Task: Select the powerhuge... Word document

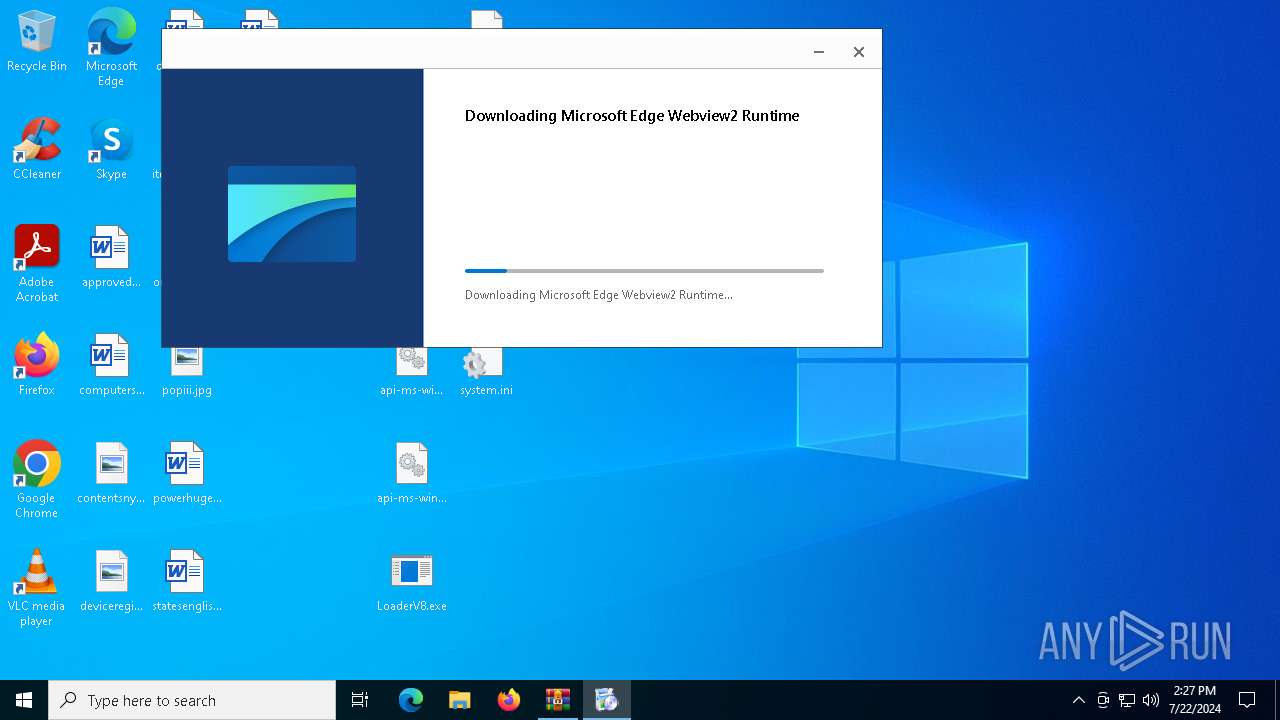Action: 187,473
